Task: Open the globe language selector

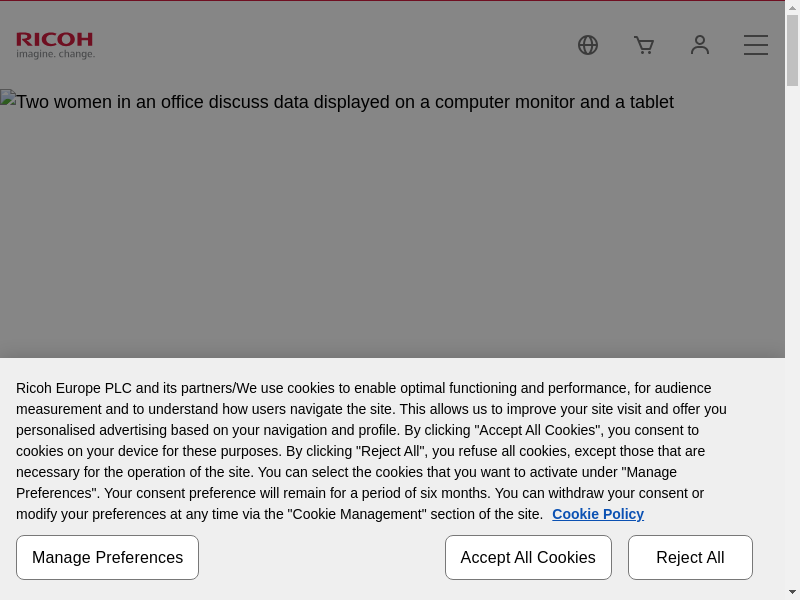Action: click(588, 45)
